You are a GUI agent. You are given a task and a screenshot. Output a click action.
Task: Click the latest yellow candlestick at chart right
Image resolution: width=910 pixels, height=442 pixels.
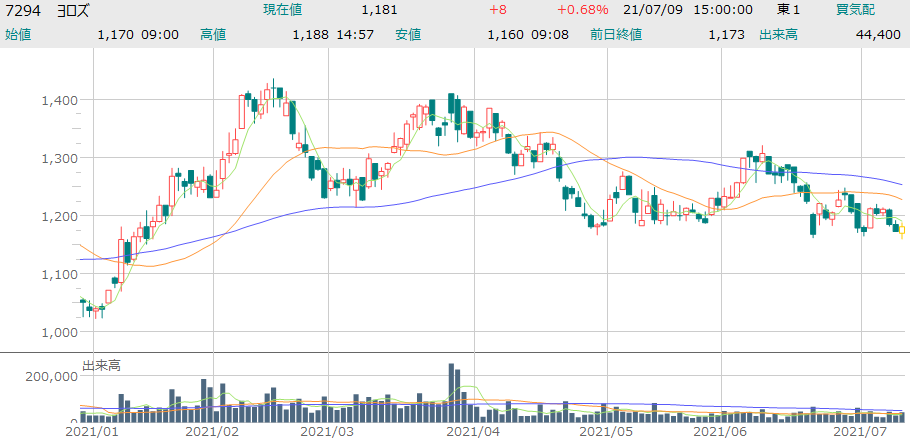point(903,232)
